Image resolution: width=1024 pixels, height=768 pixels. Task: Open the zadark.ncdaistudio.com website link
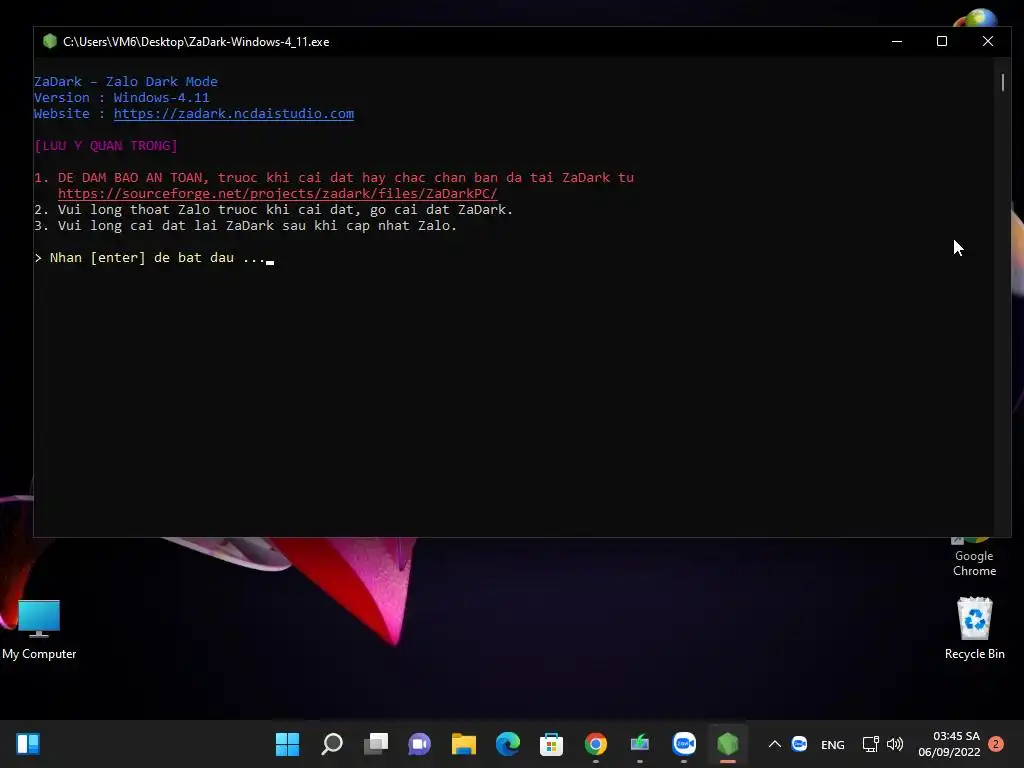point(234,114)
